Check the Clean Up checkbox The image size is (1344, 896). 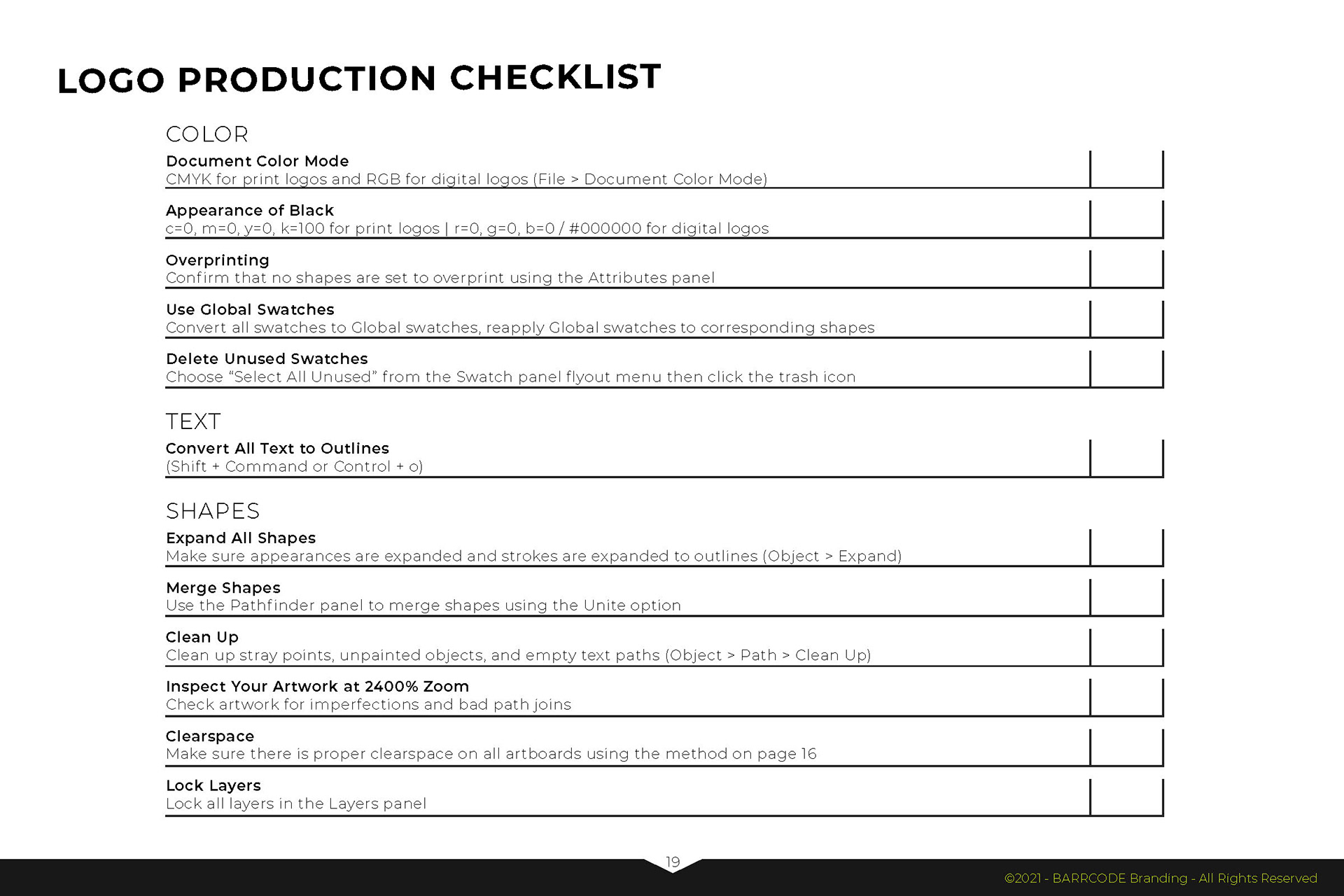tap(1126, 647)
